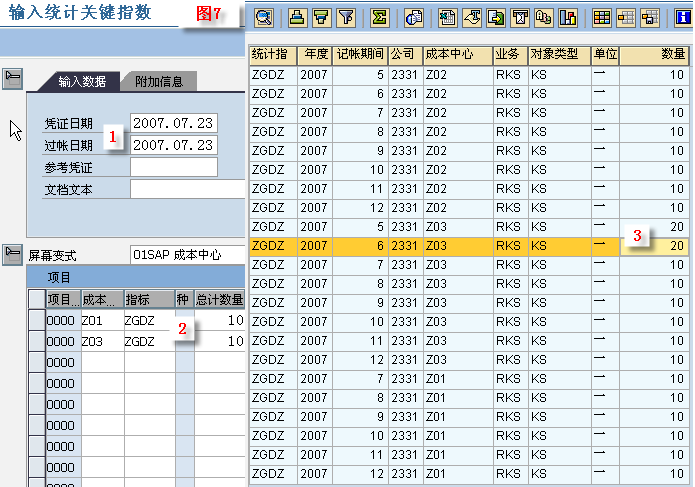Click 2007 in the Z03 period 11 row

click(315, 341)
